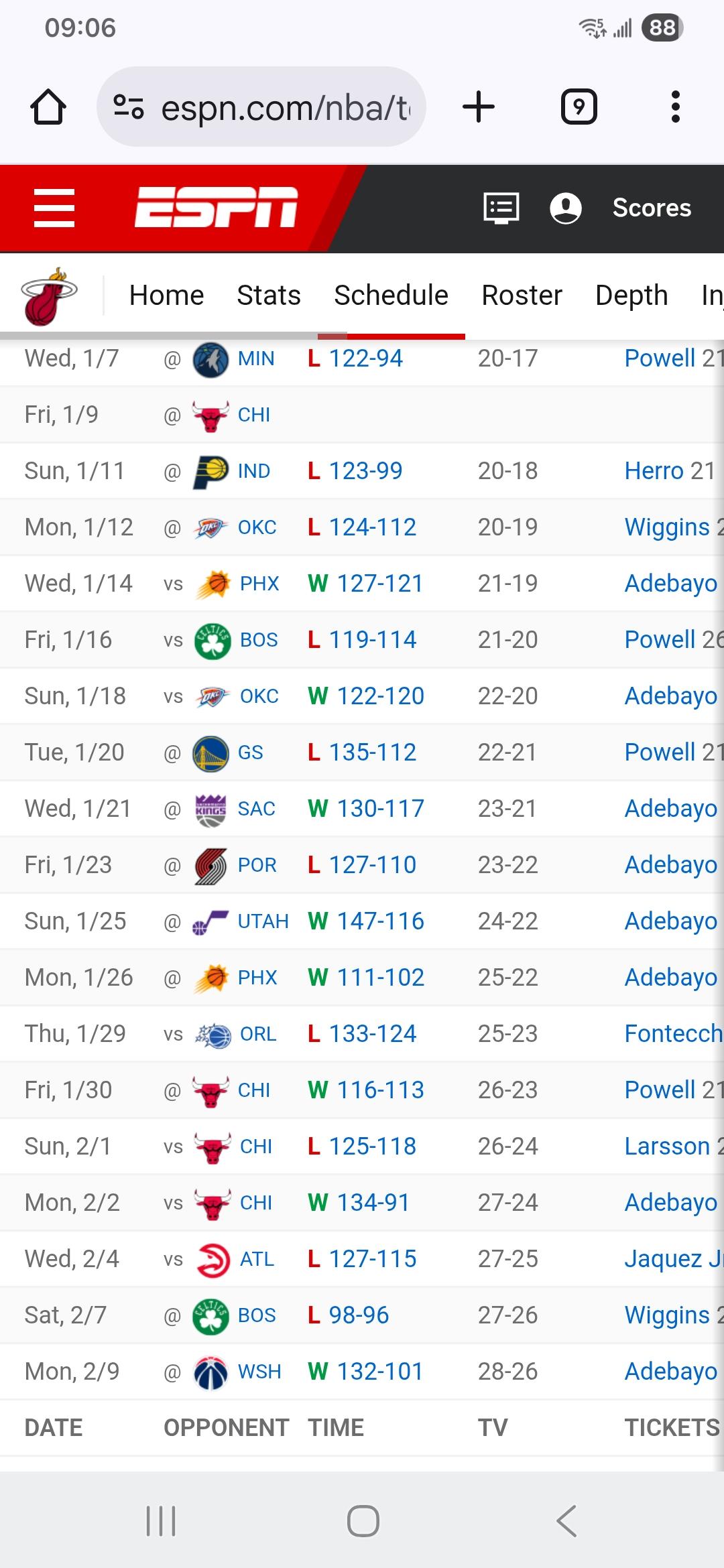Tap the Miami Heat team logo

pyautogui.click(x=49, y=296)
